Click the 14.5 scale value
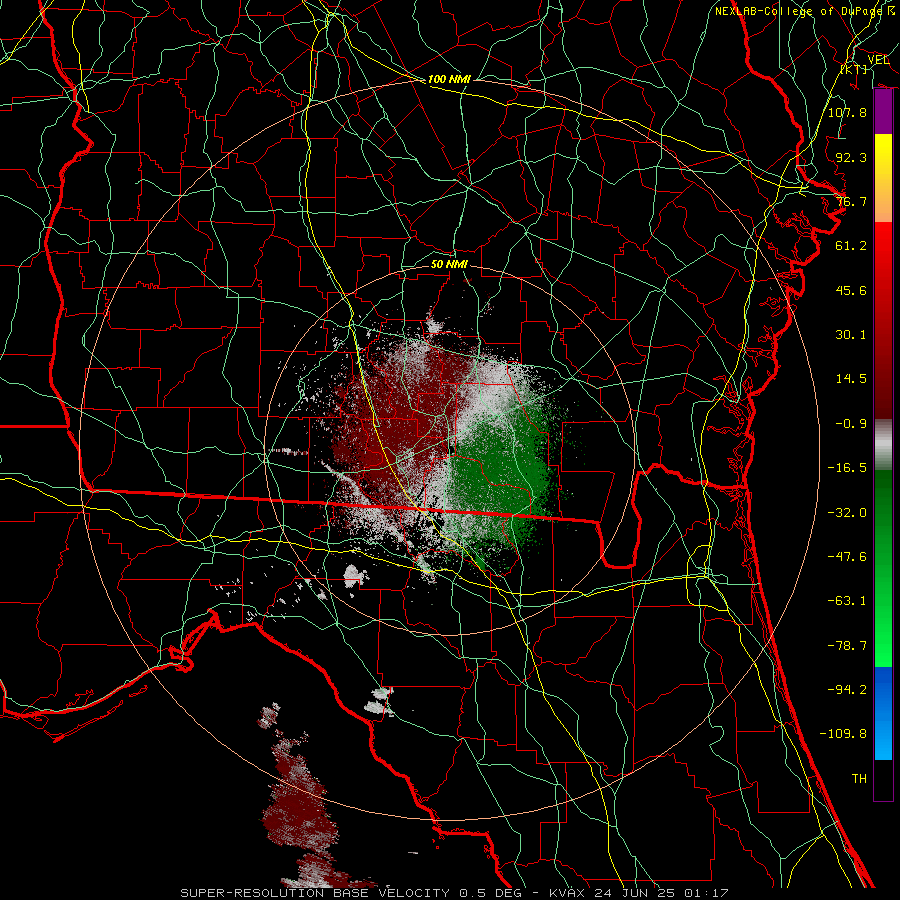This screenshot has width=900, height=900. 851,379
